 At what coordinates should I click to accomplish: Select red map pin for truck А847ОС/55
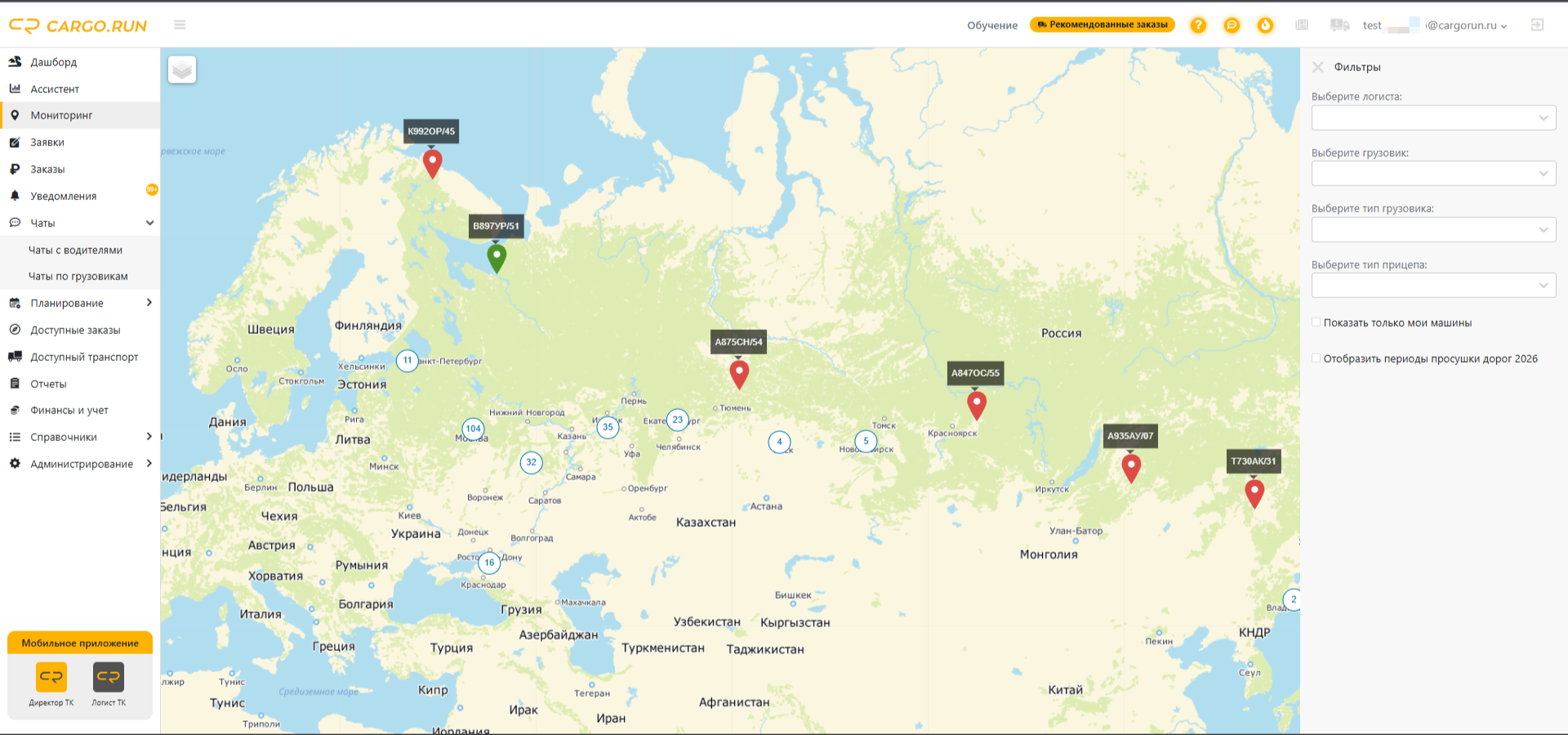[977, 405]
